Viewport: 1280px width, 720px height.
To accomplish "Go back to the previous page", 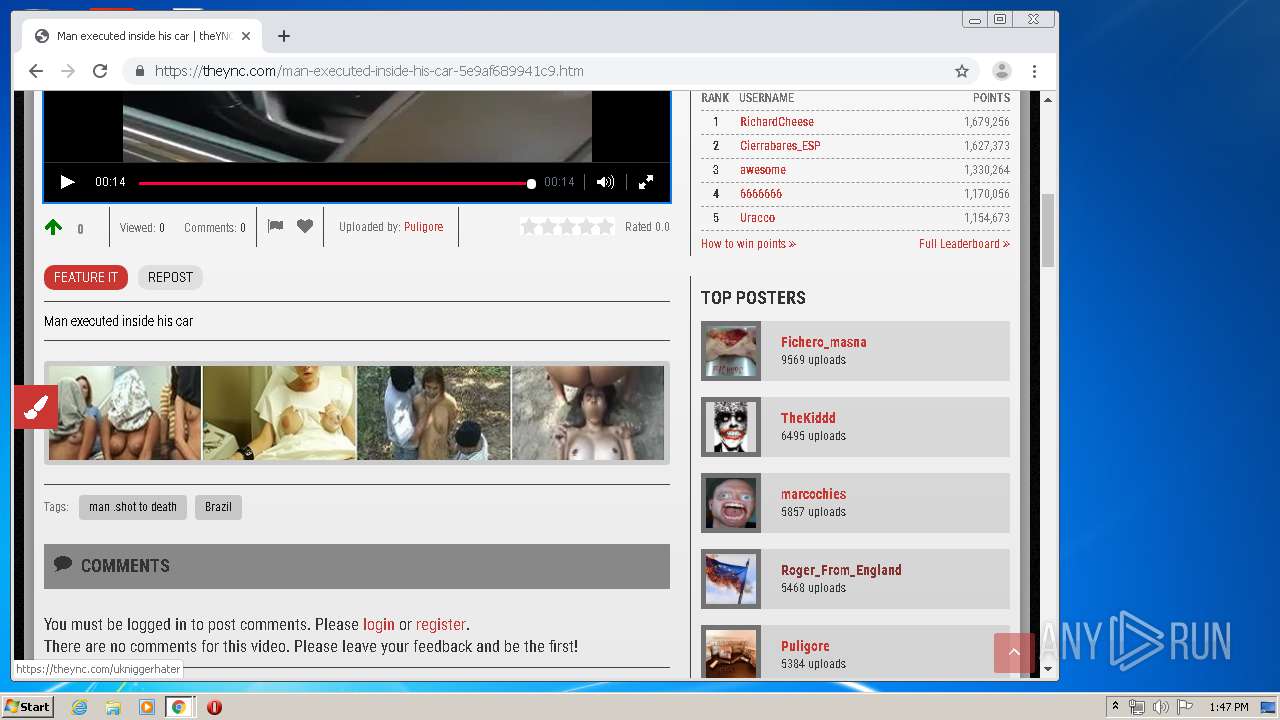I will [x=36, y=71].
